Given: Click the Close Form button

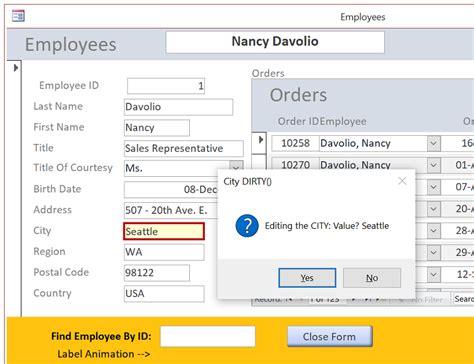Looking at the screenshot, I should [329, 336].
